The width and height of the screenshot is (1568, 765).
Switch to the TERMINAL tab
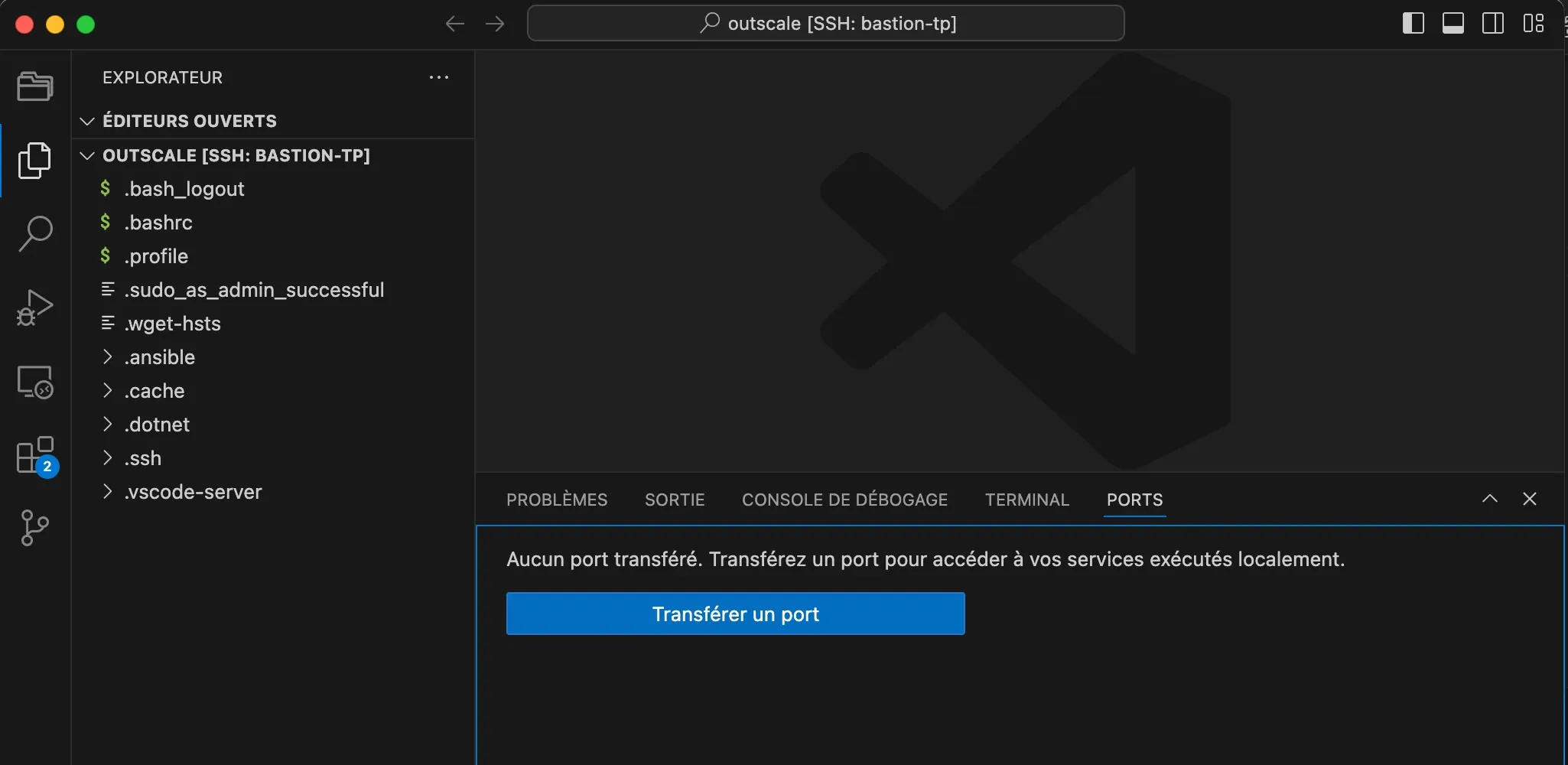1026,500
